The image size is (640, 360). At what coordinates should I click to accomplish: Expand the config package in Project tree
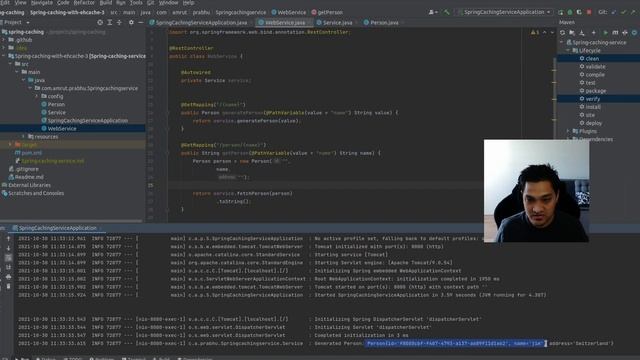coord(36,96)
